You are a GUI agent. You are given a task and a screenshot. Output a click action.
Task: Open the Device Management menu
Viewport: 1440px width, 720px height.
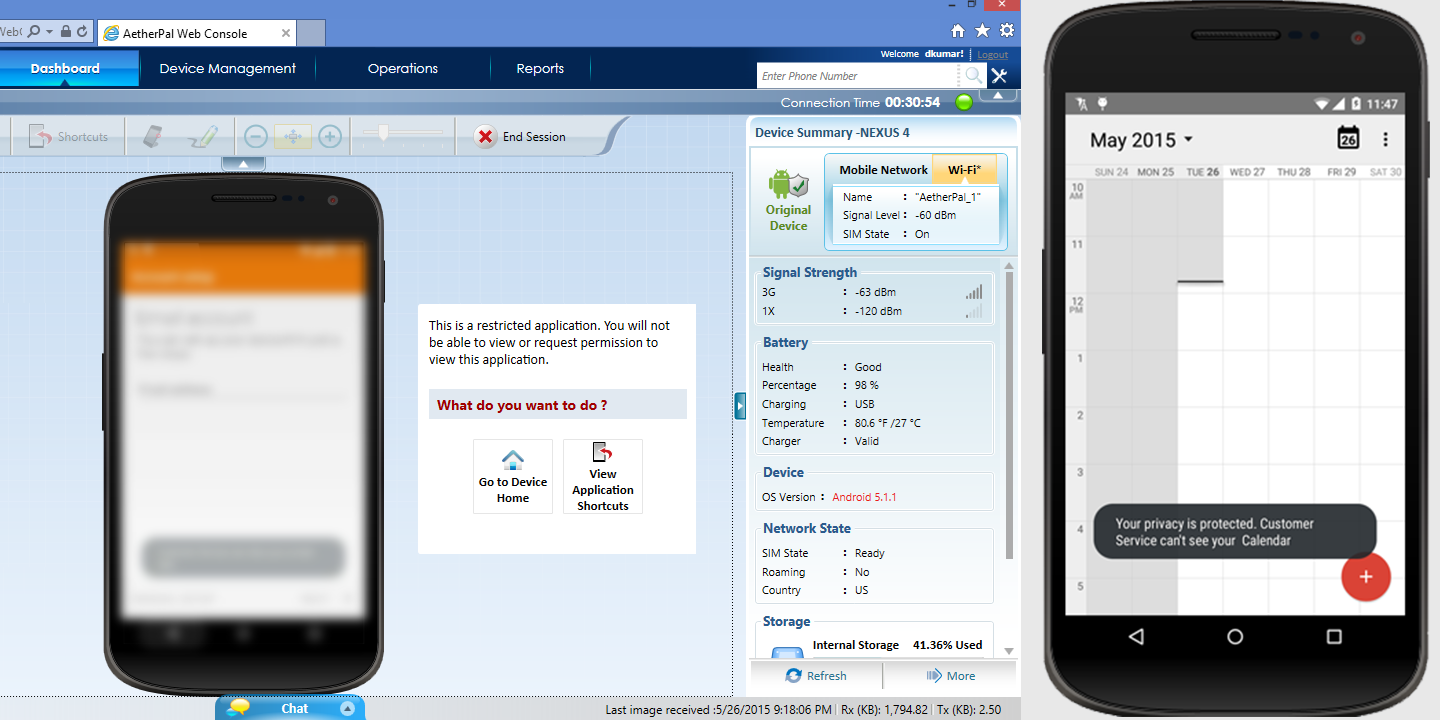(x=228, y=68)
